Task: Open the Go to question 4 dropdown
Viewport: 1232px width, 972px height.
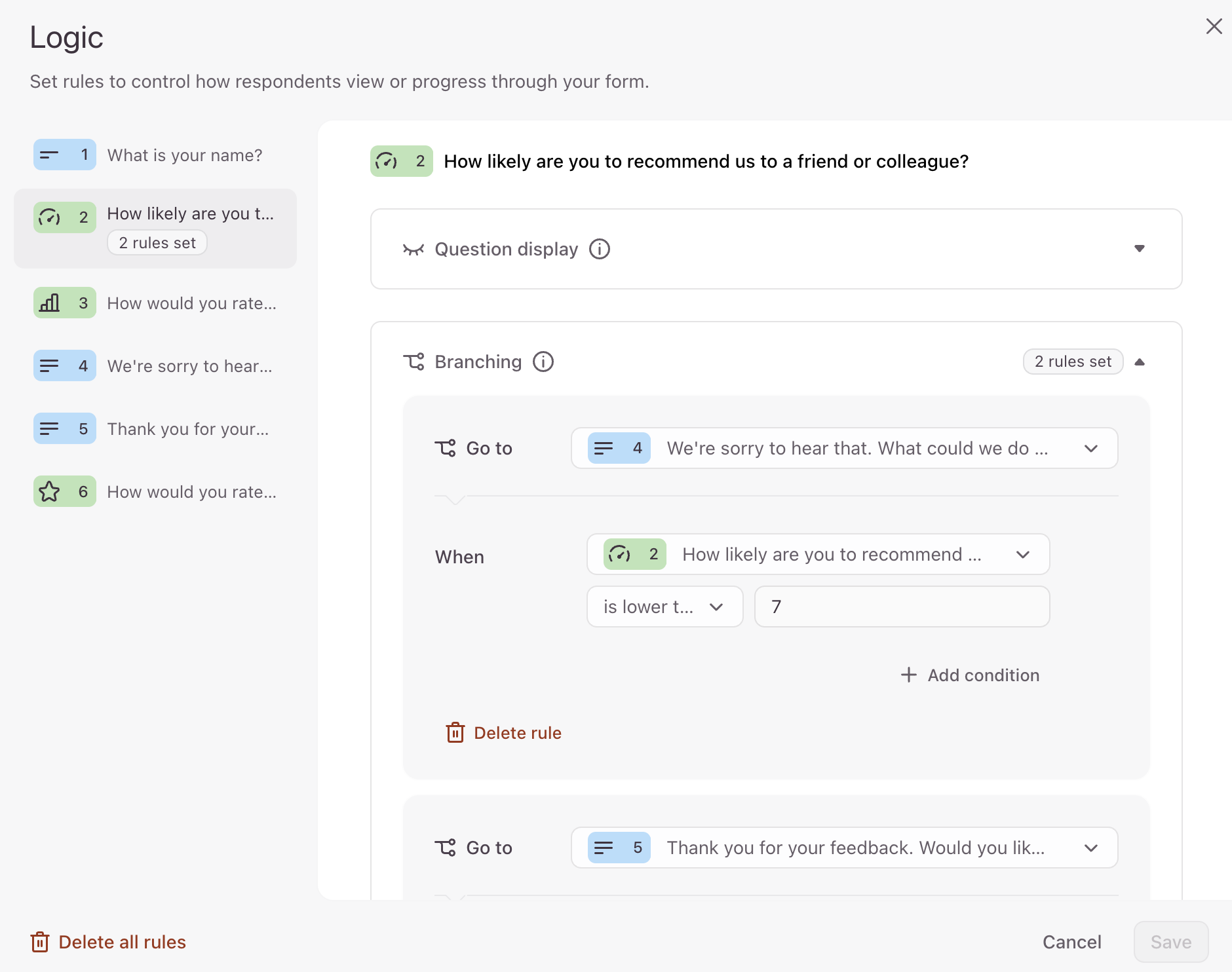Action: tap(844, 448)
